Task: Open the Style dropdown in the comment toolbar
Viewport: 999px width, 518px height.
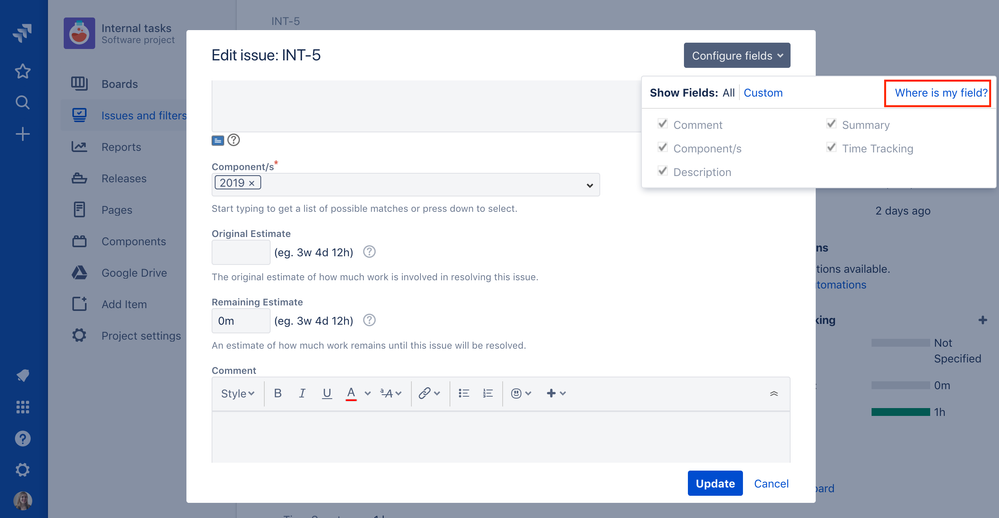Action: [238, 393]
